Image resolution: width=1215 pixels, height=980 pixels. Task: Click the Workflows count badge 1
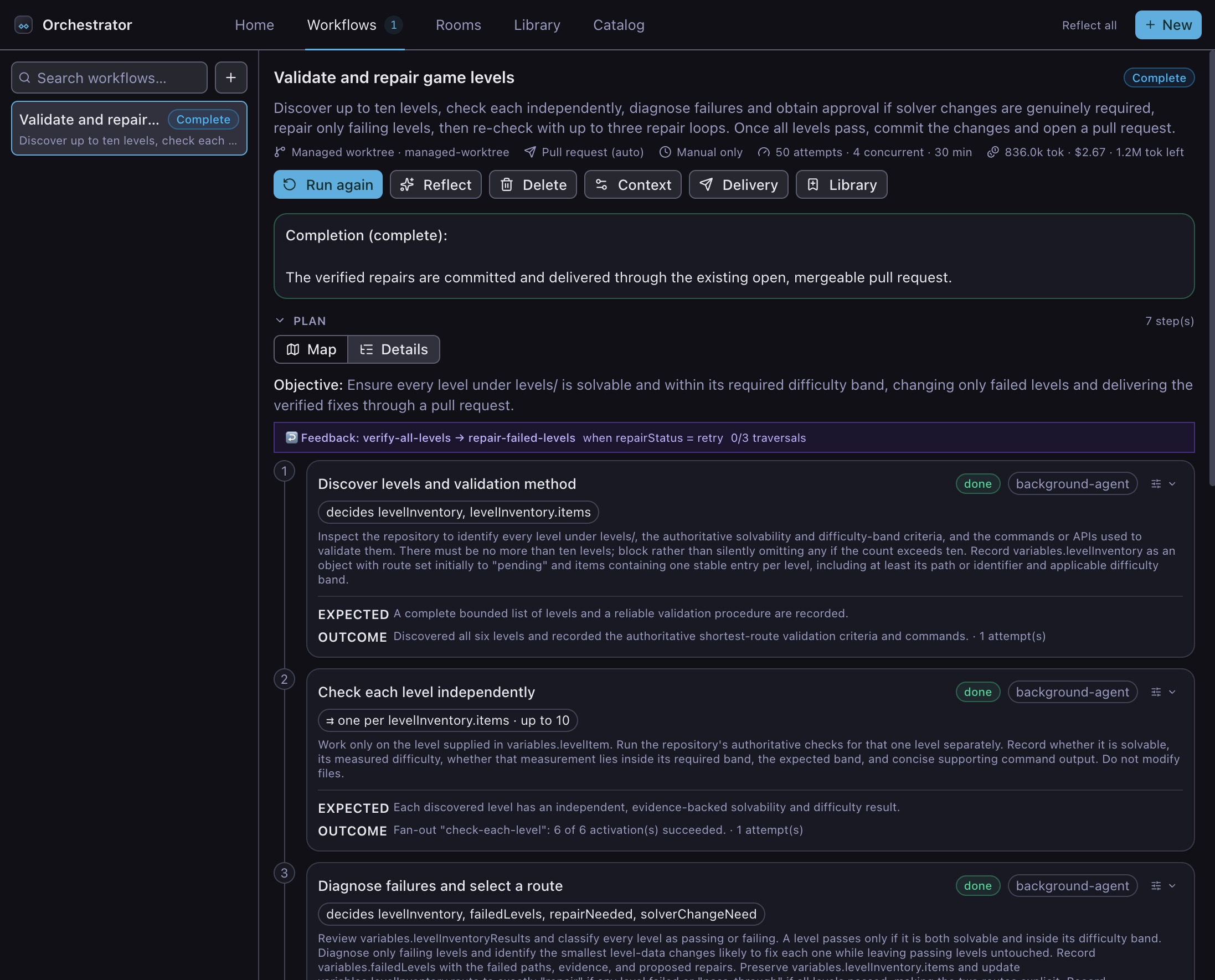(394, 25)
